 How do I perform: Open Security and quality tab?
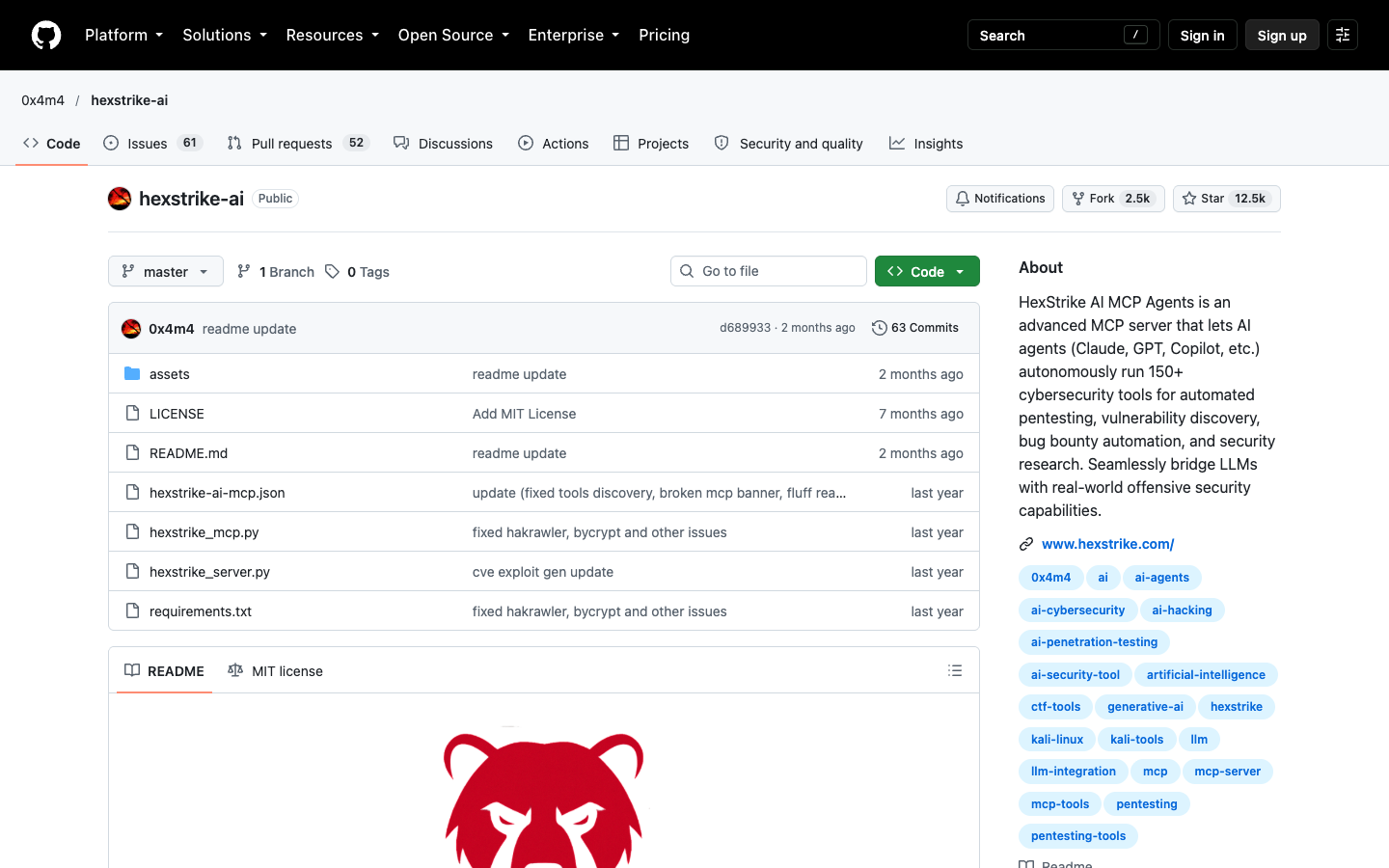[x=788, y=144]
